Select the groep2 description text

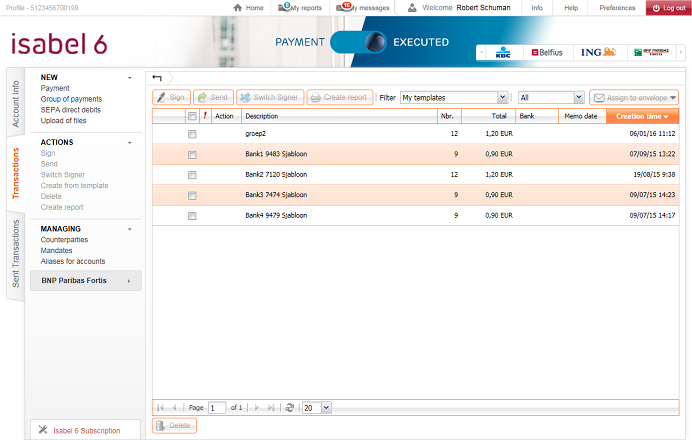(255, 134)
